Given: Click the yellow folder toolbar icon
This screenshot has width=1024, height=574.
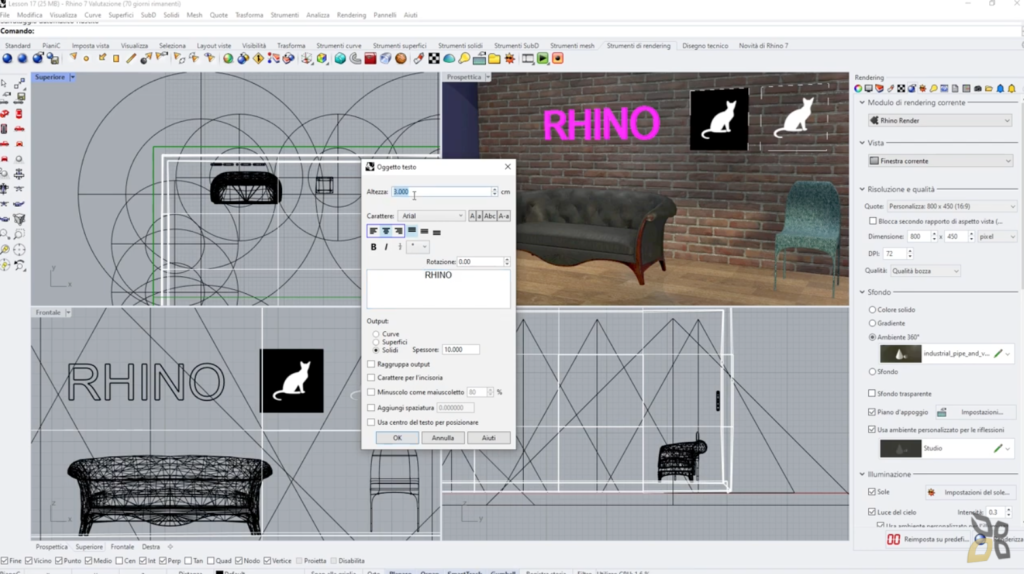Looking at the screenshot, I should pos(494,59).
